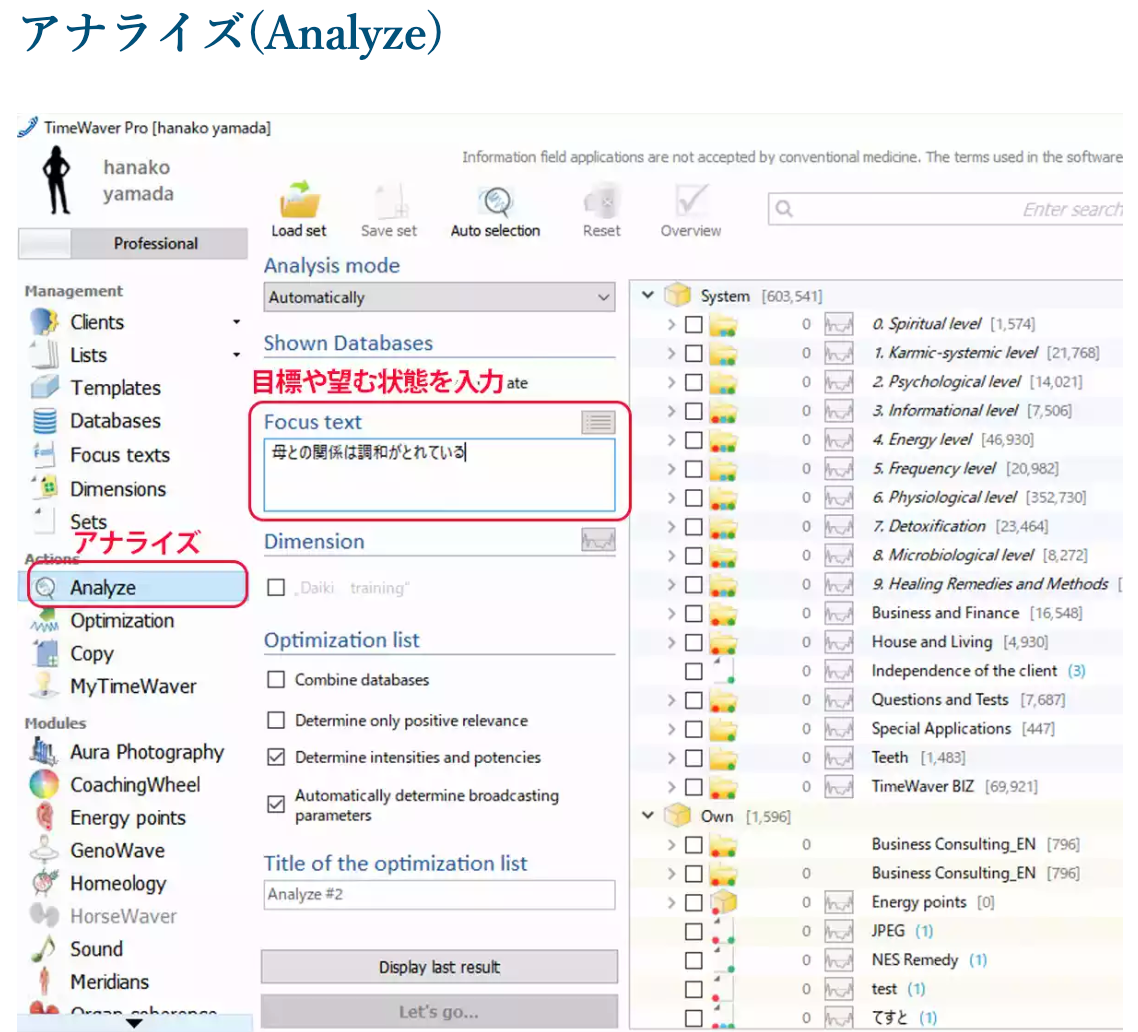Image resolution: width=1138 pixels, height=1032 pixels.
Task: Open the CoachingWheel module
Action: pyautogui.click(x=134, y=785)
